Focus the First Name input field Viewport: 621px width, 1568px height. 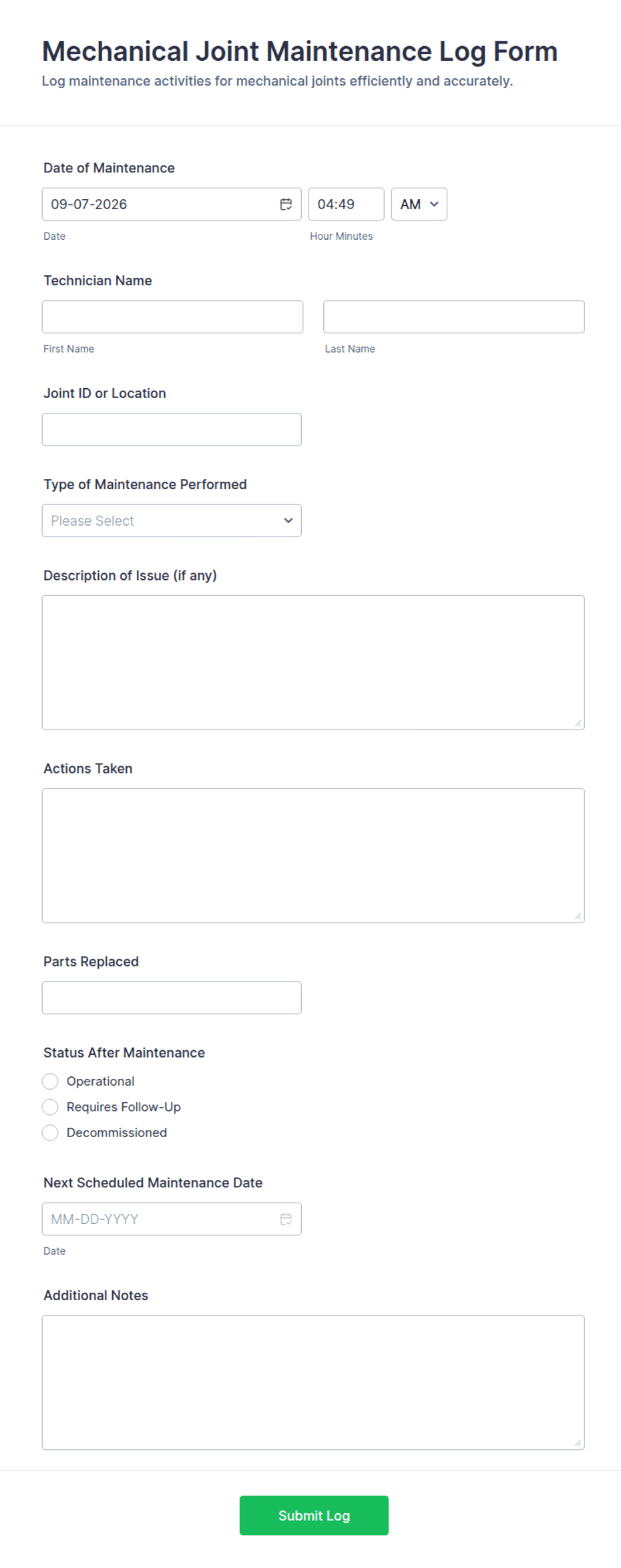(172, 317)
